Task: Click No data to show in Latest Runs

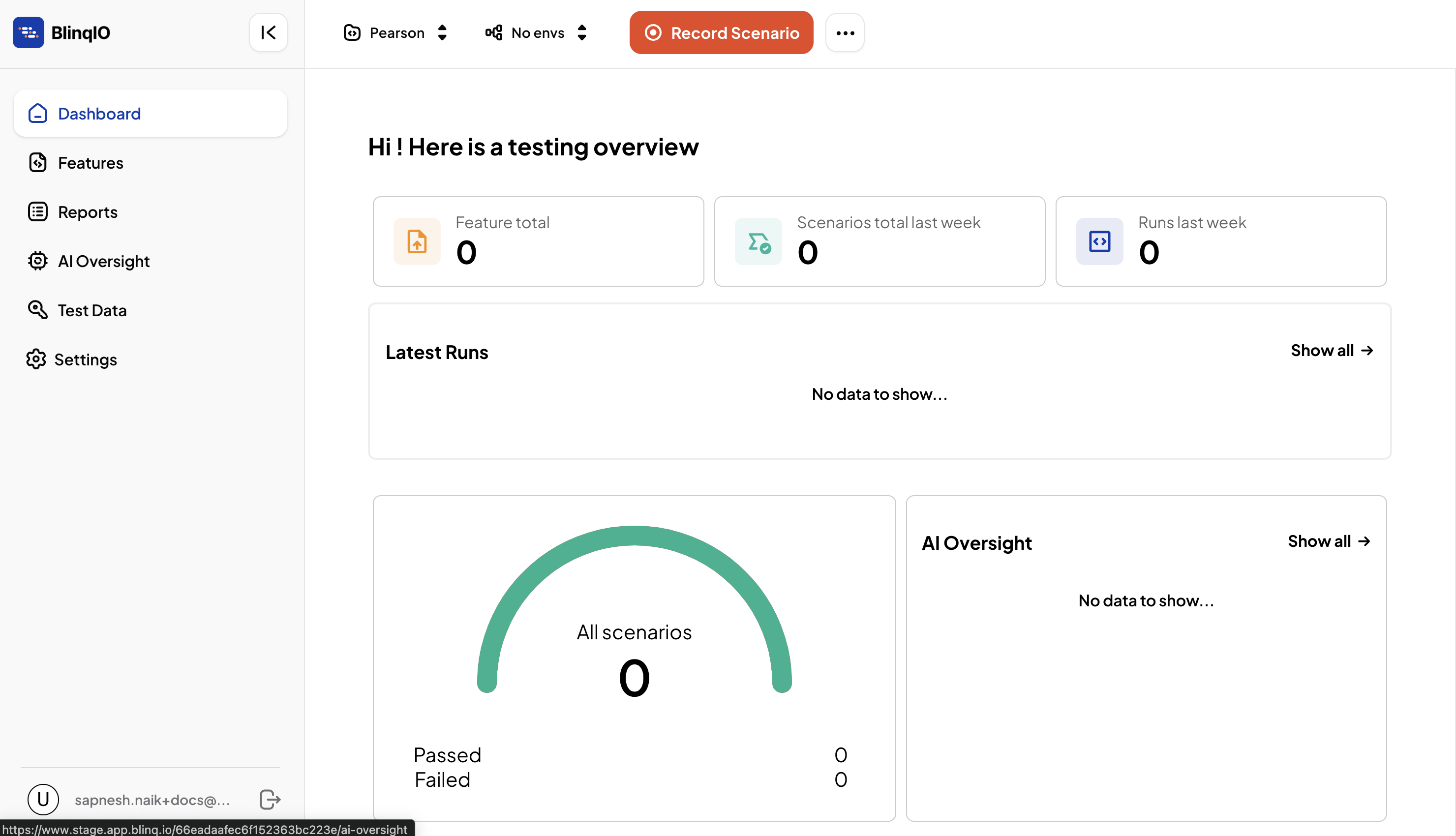Action: click(880, 394)
